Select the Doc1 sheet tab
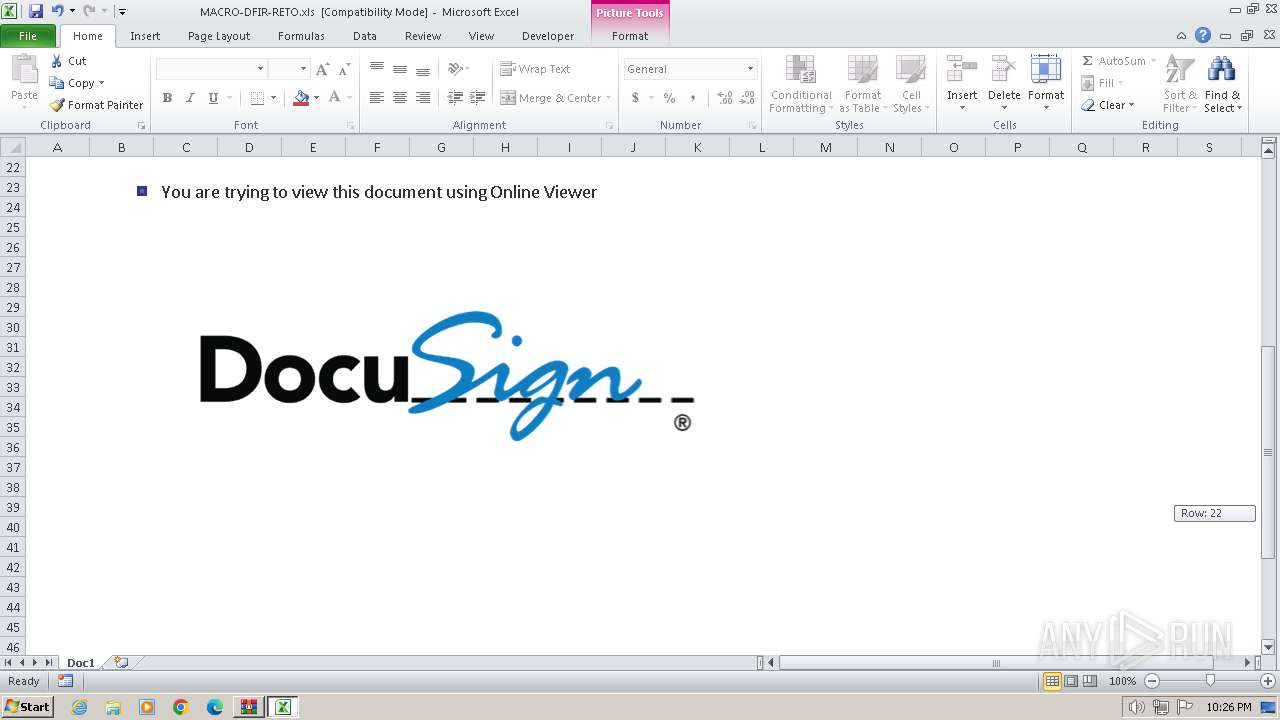Image resolution: width=1280 pixels, height=720 pixels. pos(80,663)
